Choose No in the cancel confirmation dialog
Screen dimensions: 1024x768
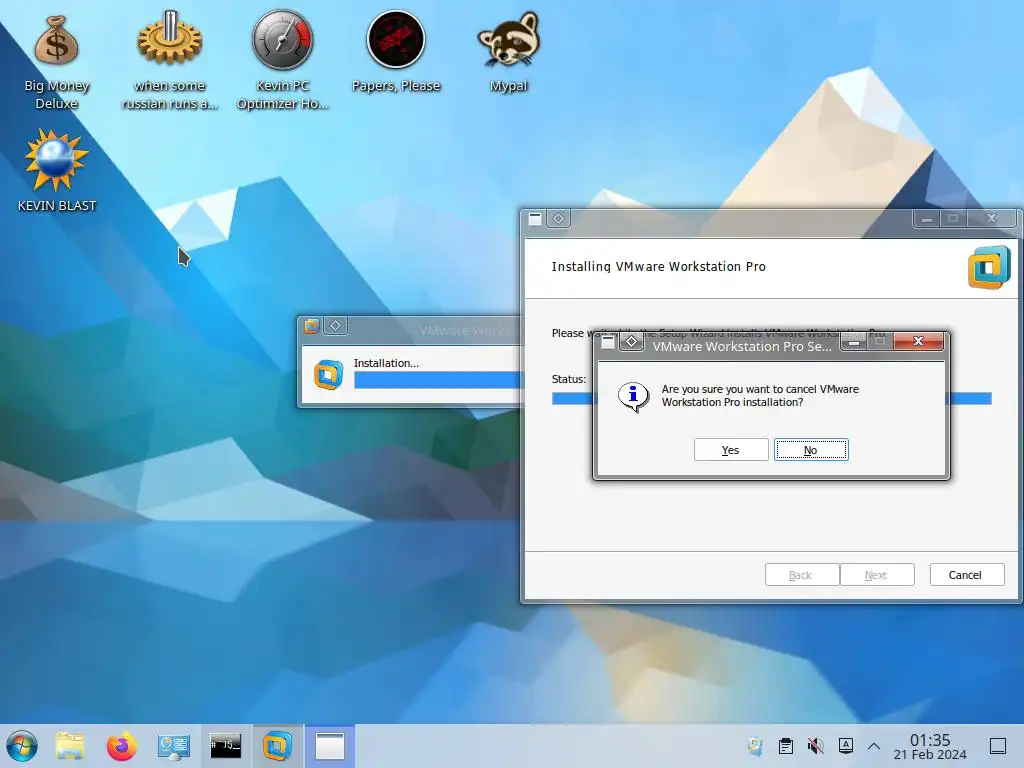(x=811, y=450)
